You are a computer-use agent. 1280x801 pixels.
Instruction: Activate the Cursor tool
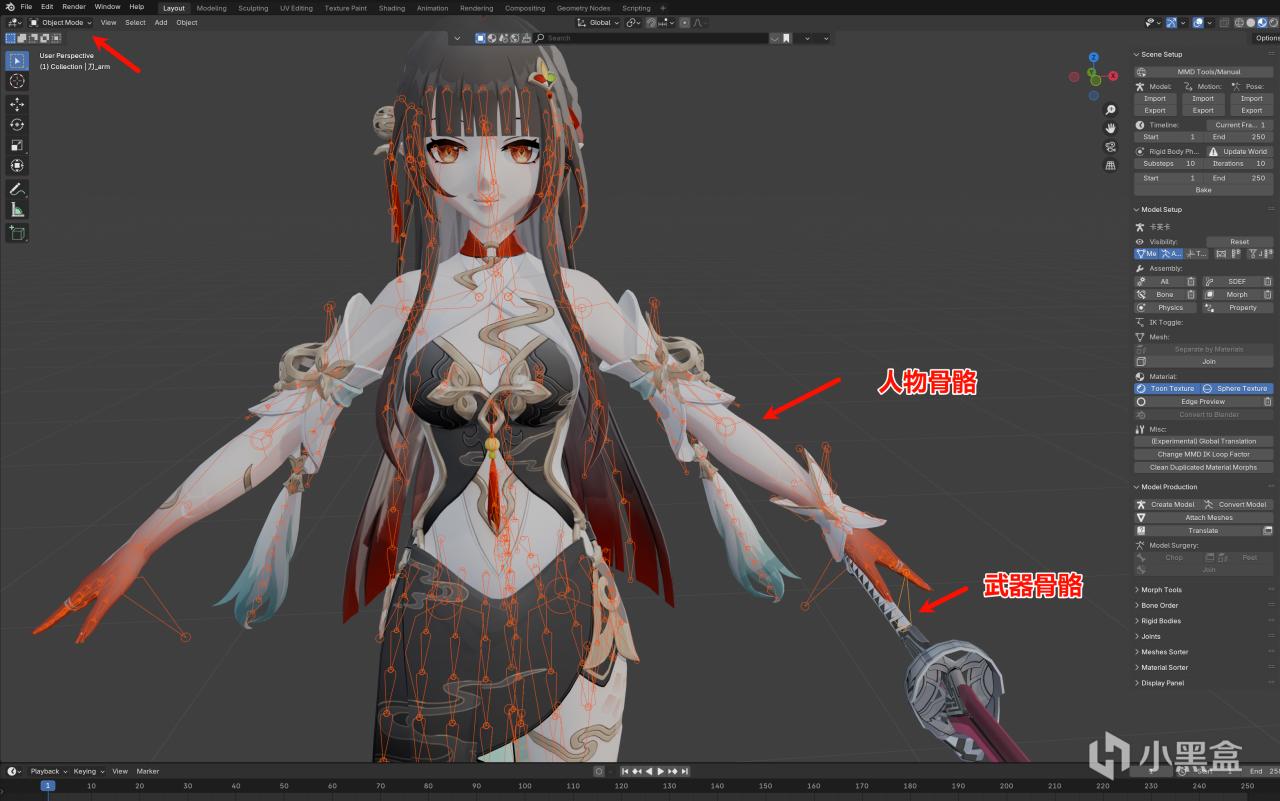(x=17, y=81)
